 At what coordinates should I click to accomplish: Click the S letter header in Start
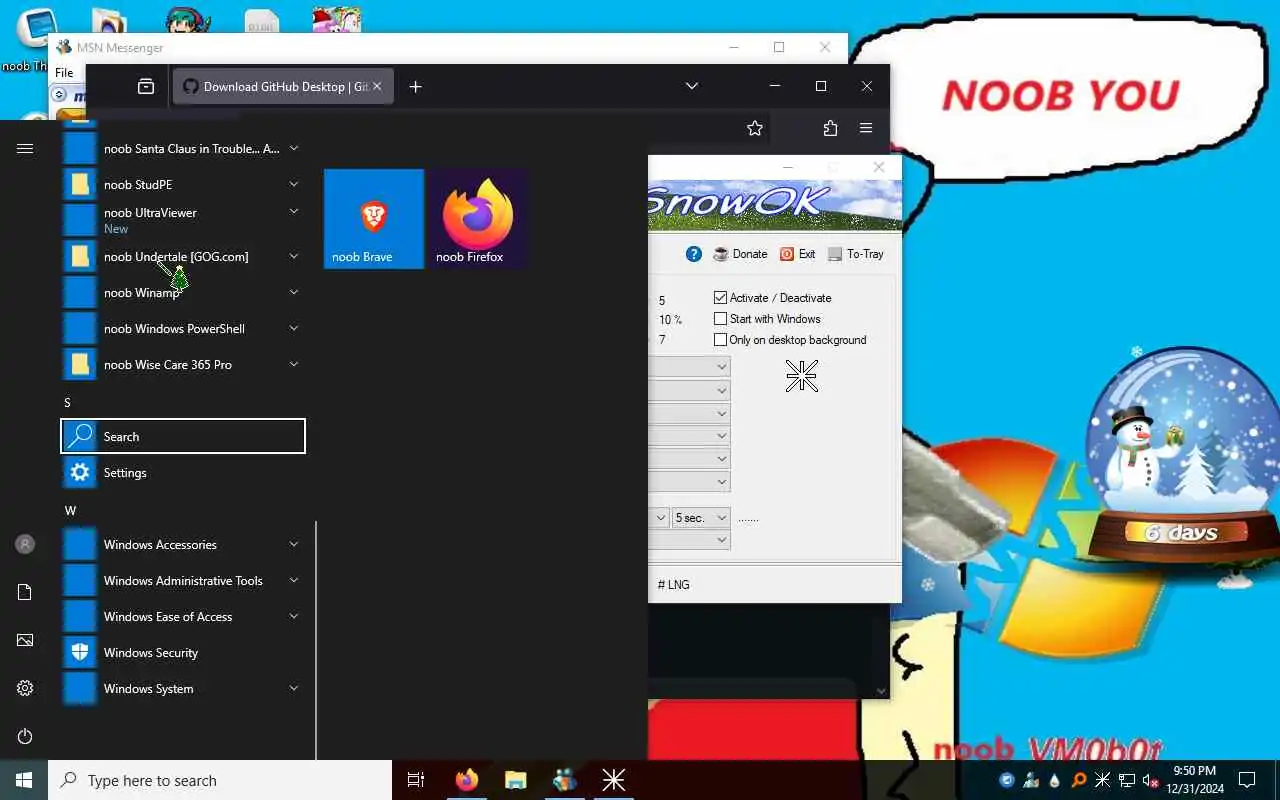pos(68,402)
